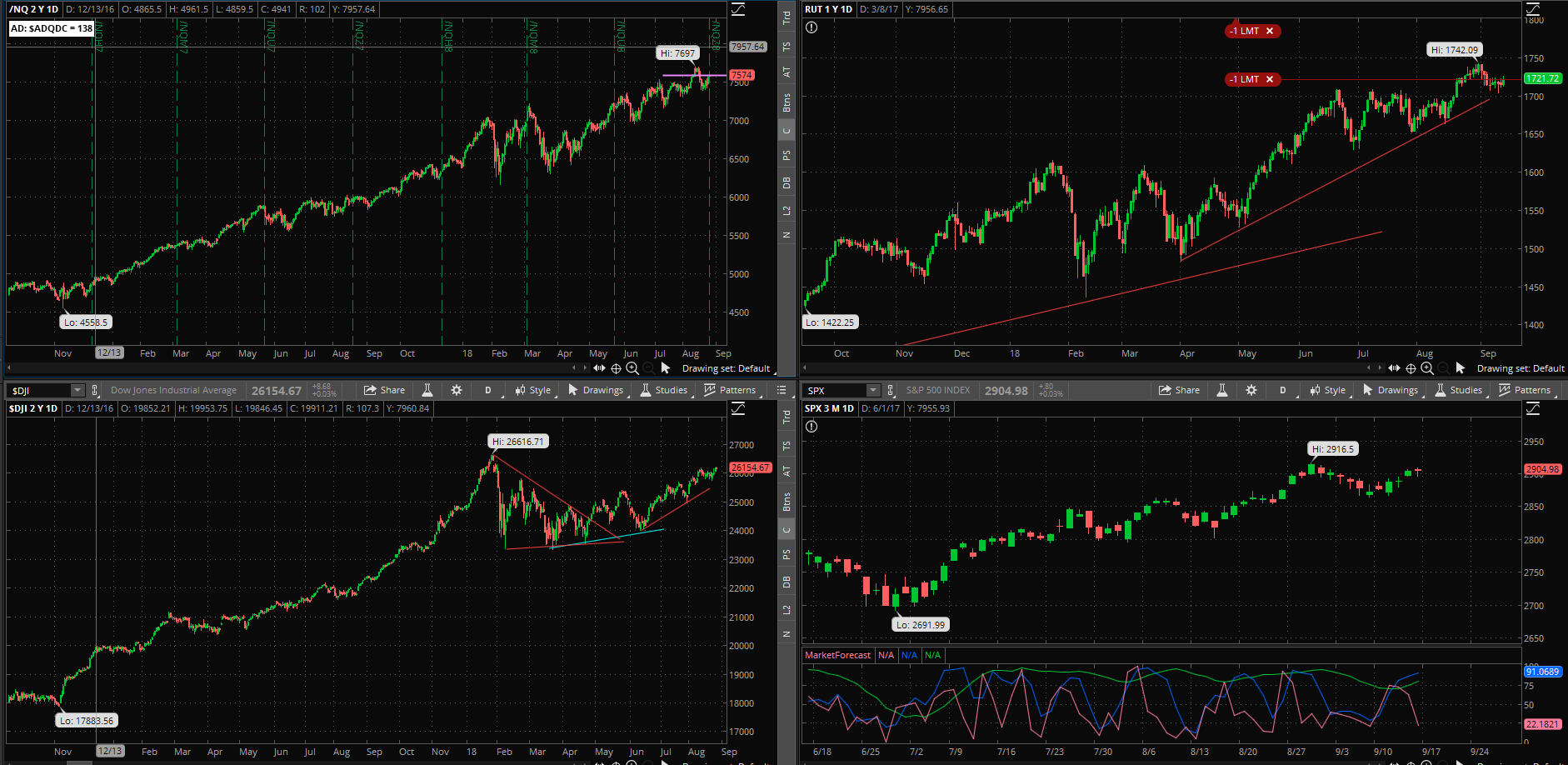Open Drawings menu on $DJI chart
Image resolution: width=1568 pixels, height=765 pixels.
click(x=596, y=390)
